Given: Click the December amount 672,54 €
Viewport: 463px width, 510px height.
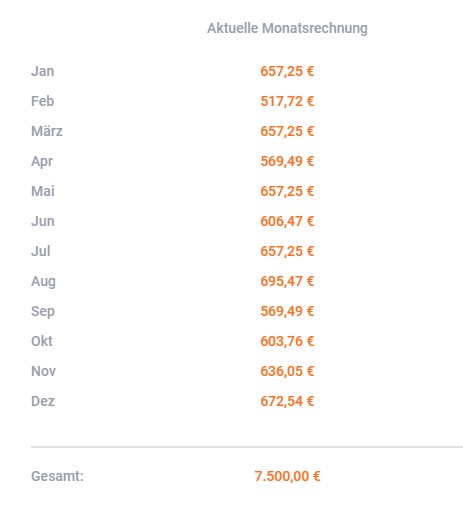Looking at the screenshot, I should point(287,401).
